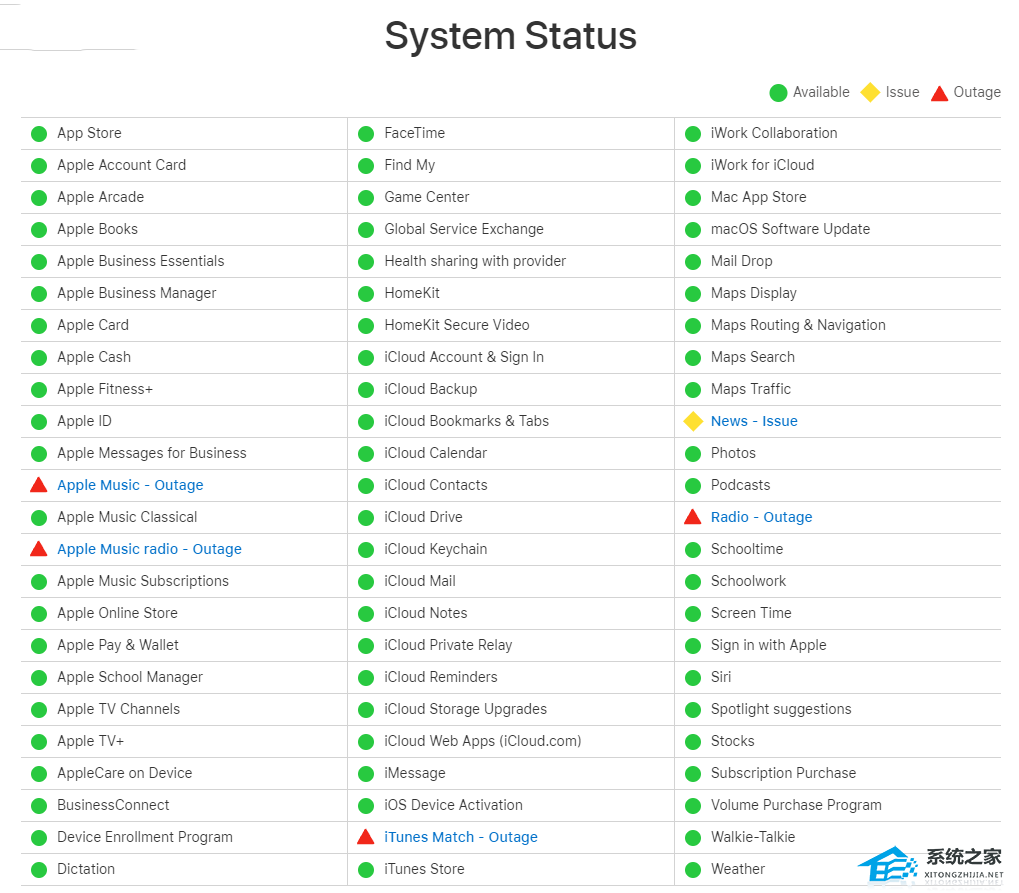Click the red Outage triangle in the legend

[x=940, y=93]
